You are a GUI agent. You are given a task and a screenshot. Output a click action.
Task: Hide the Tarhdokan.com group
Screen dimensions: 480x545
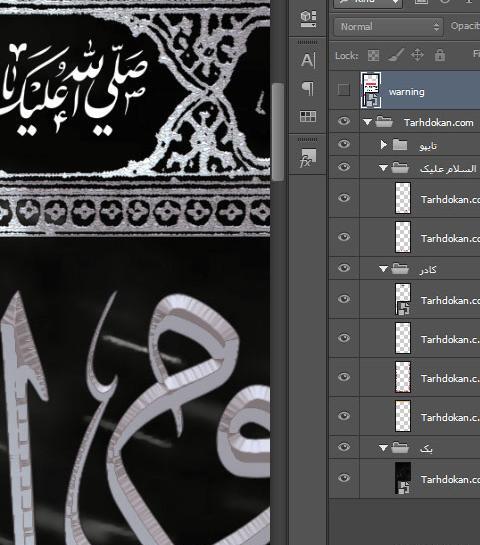coord(344,121)
